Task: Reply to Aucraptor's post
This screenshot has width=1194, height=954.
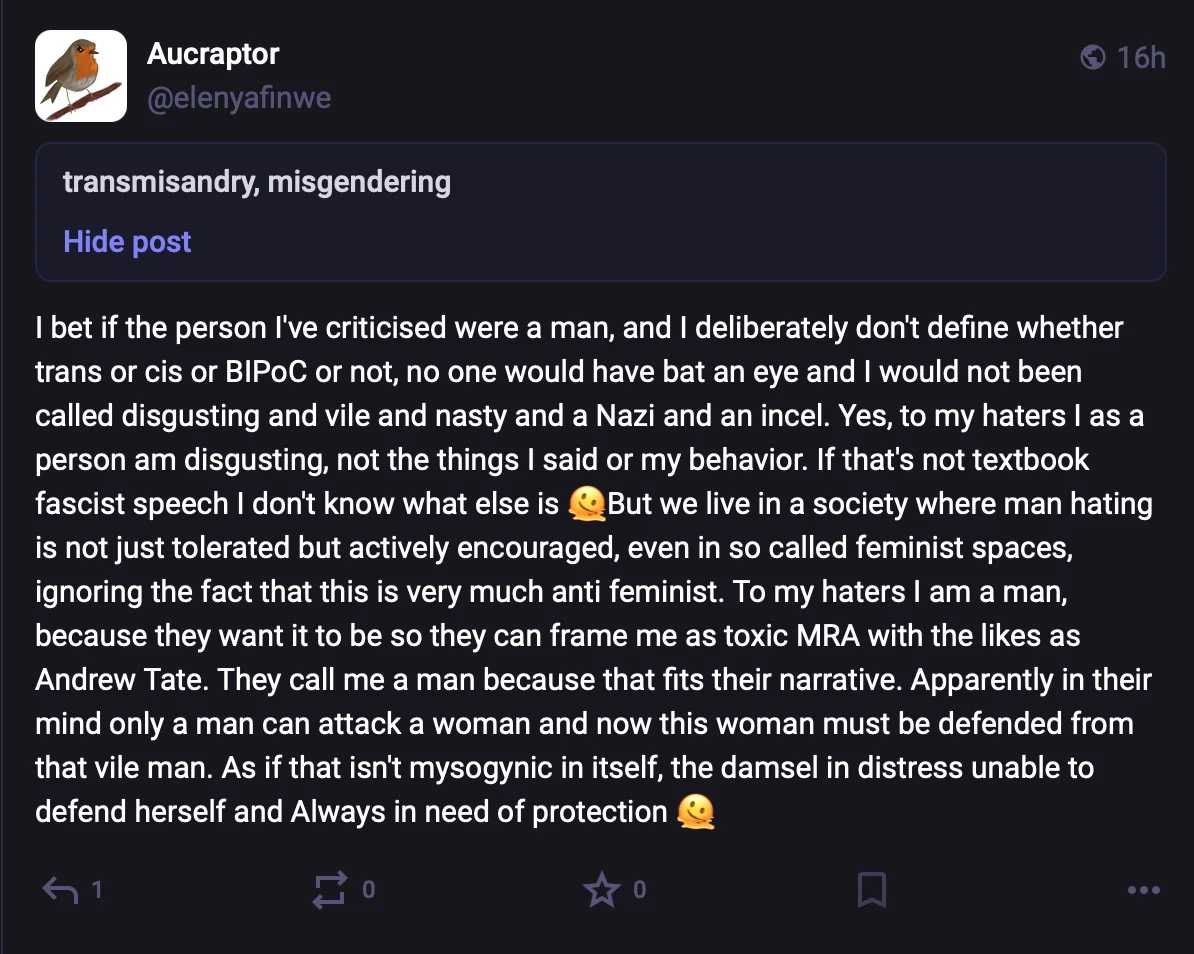Action: 61,889
